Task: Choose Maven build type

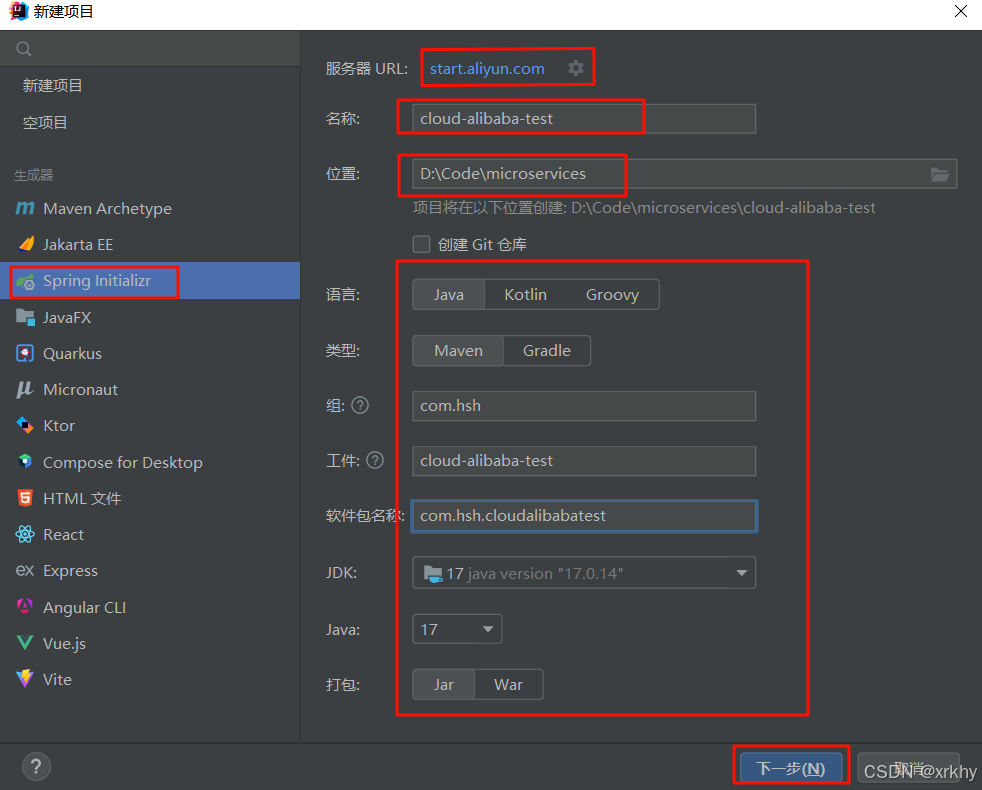Action: 458,350
